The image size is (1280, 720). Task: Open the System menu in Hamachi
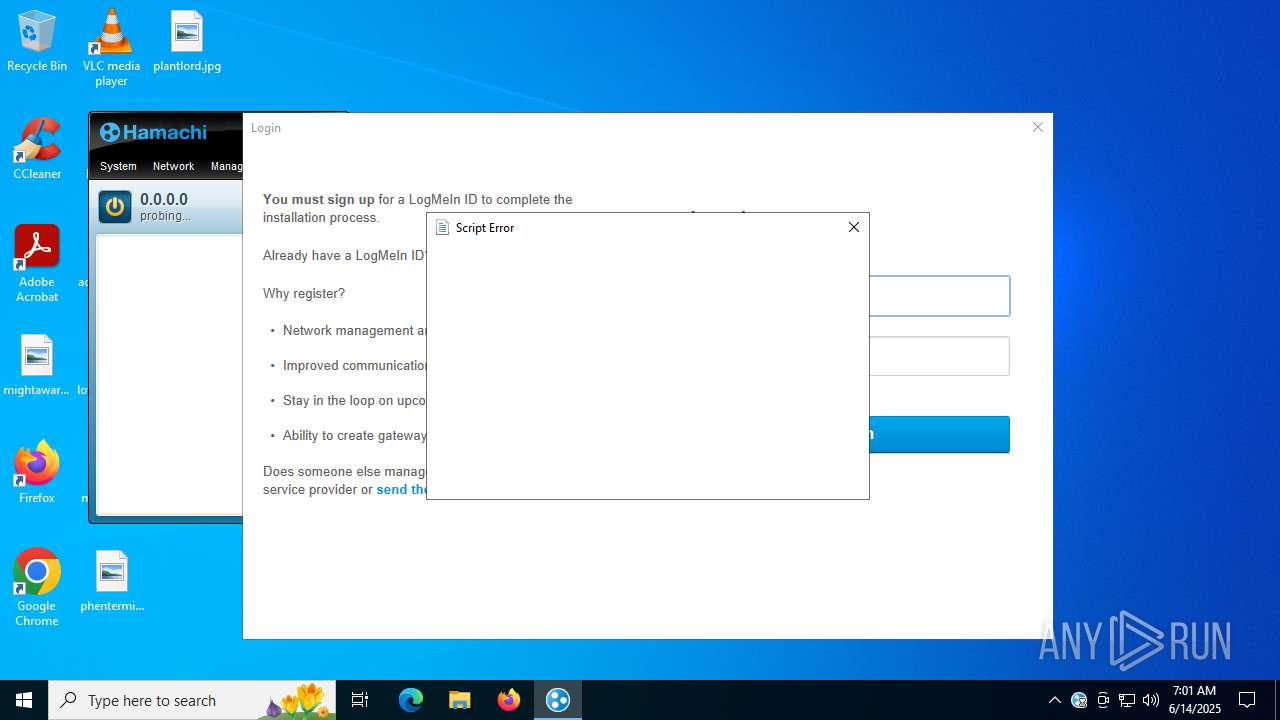pos(118,166)
